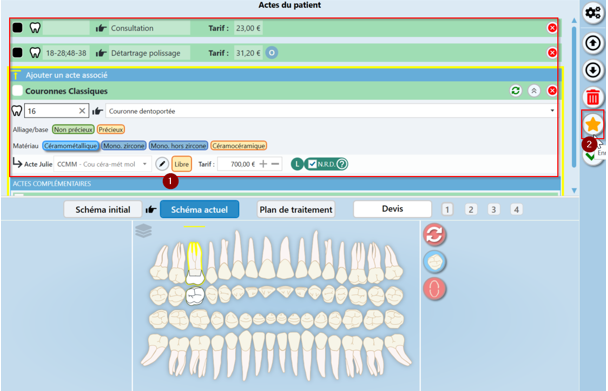The height and width of the screenshot is (391, 608).
Task: Click the blue tooth surface round button
Action: click(x=434, y=262)
